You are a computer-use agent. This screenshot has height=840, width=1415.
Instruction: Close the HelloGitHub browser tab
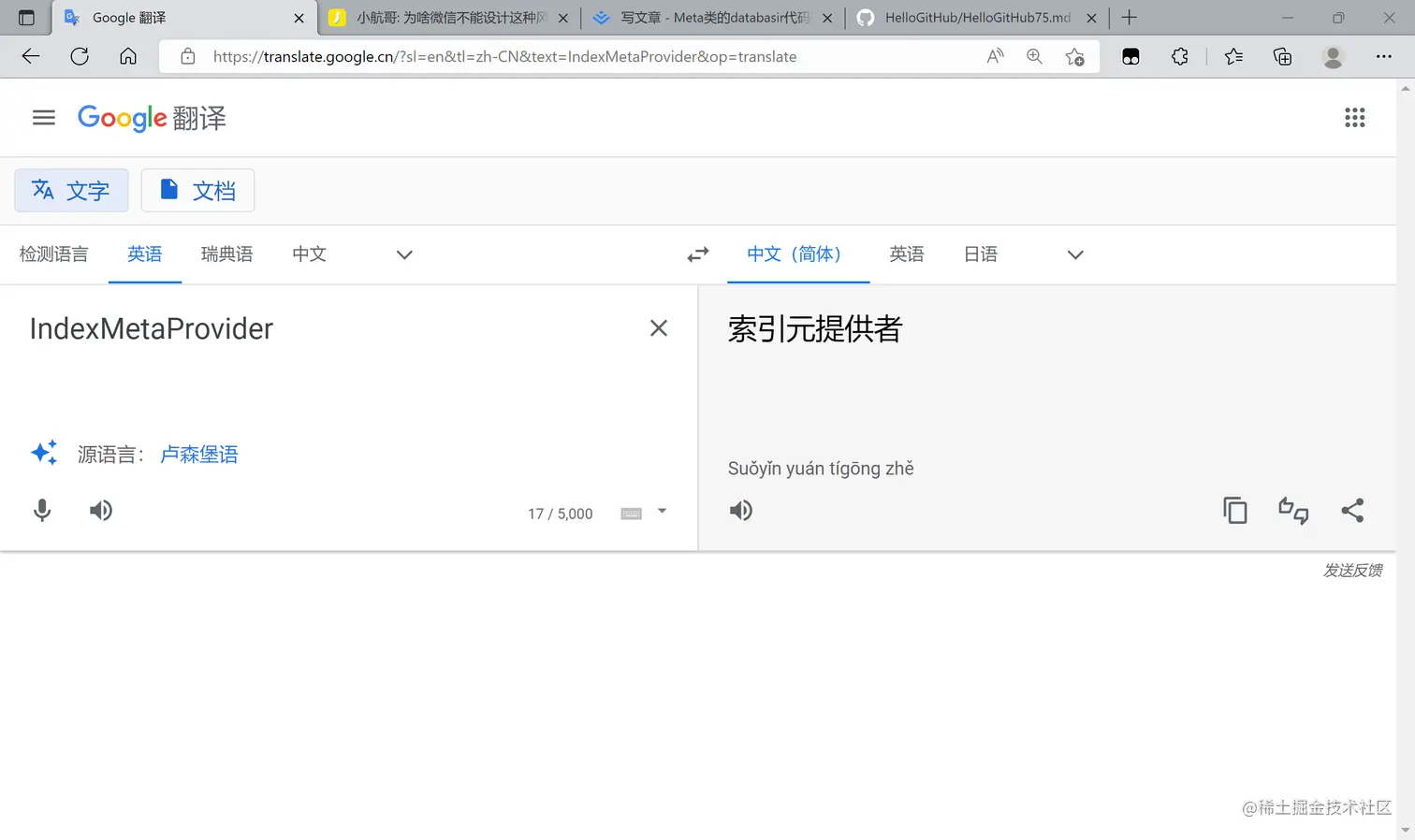tap(1091, 18)
